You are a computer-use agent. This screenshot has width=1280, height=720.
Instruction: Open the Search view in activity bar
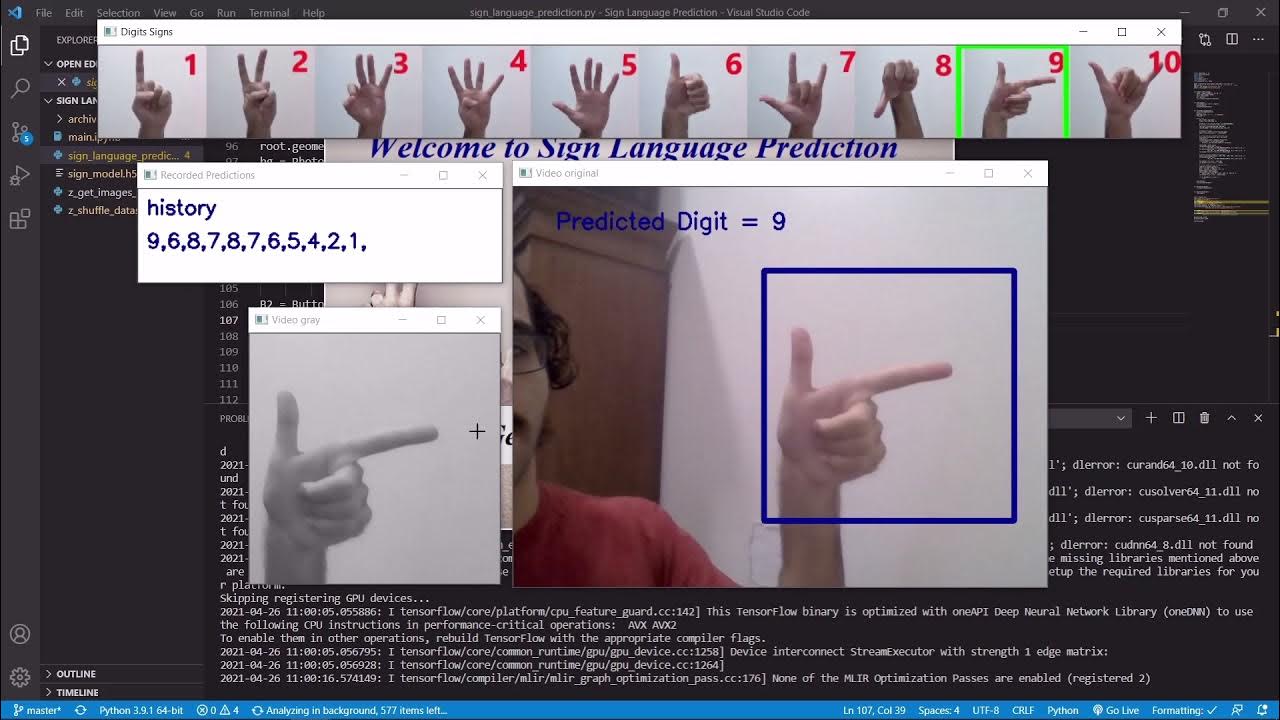(x=20, y=89)
